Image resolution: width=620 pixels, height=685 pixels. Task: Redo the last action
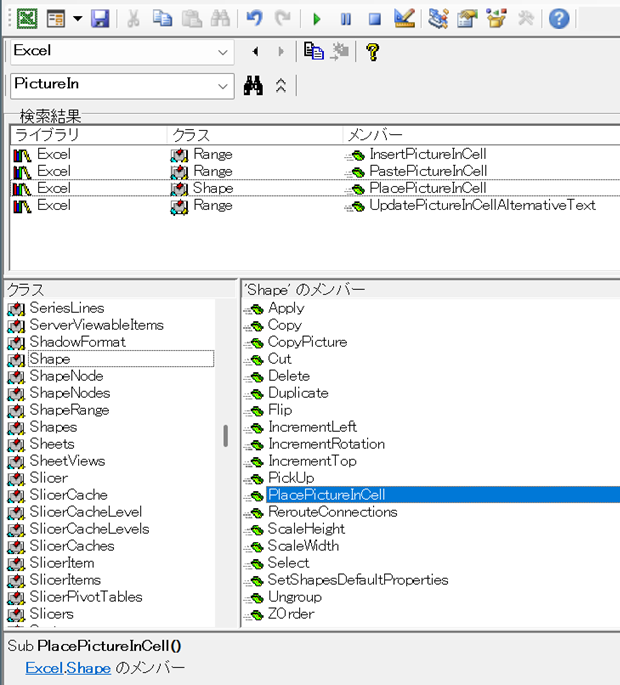283,19
